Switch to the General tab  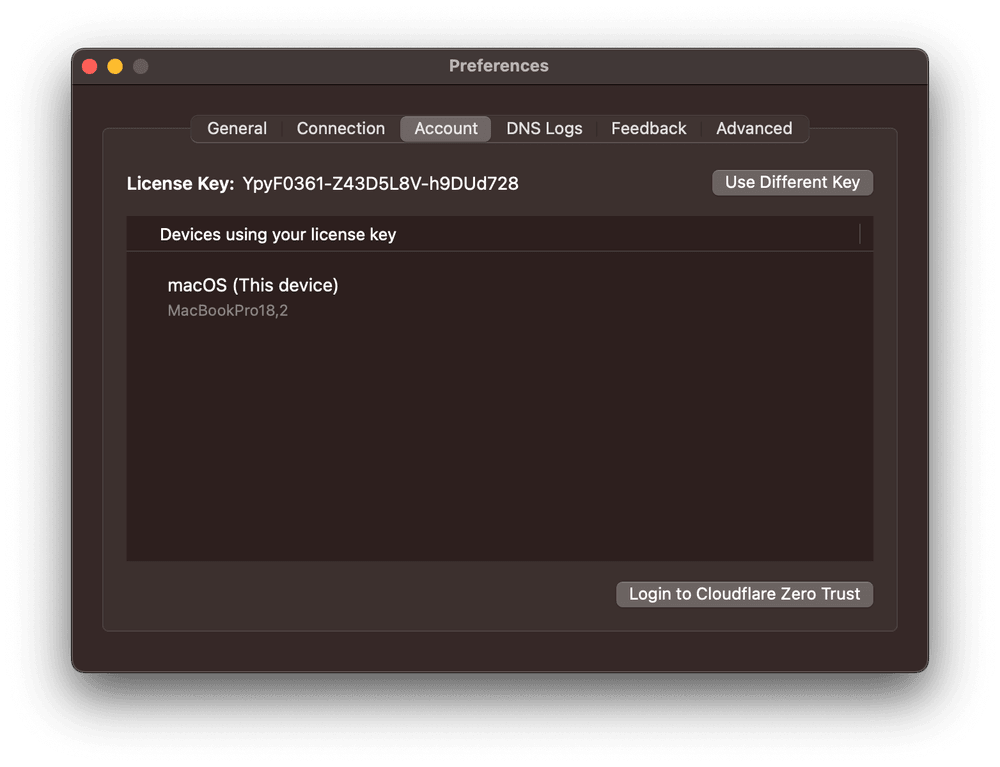pos(236,128)
